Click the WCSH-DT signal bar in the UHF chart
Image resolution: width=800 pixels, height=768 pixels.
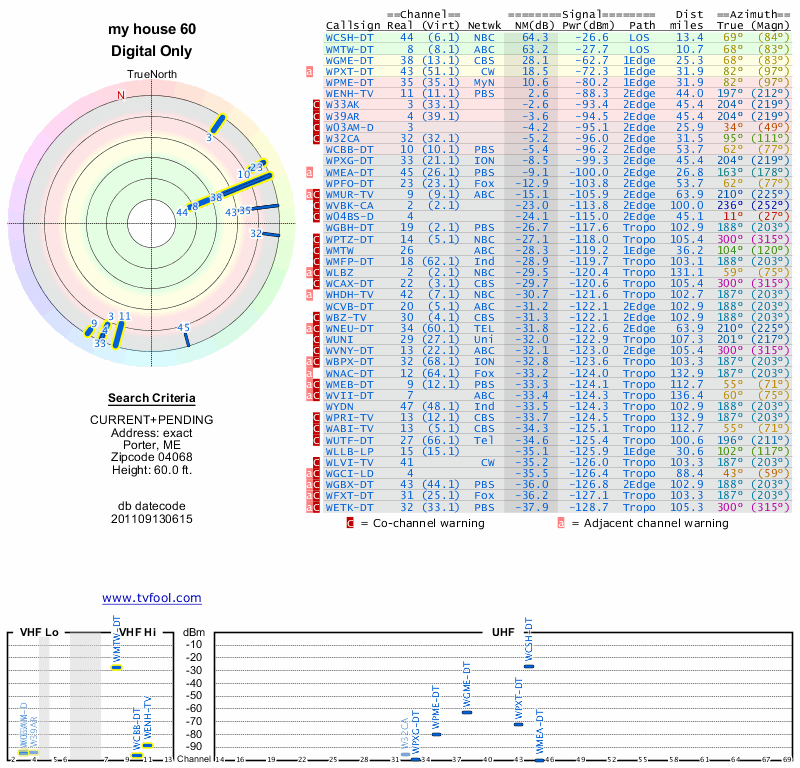pos(529,666)
